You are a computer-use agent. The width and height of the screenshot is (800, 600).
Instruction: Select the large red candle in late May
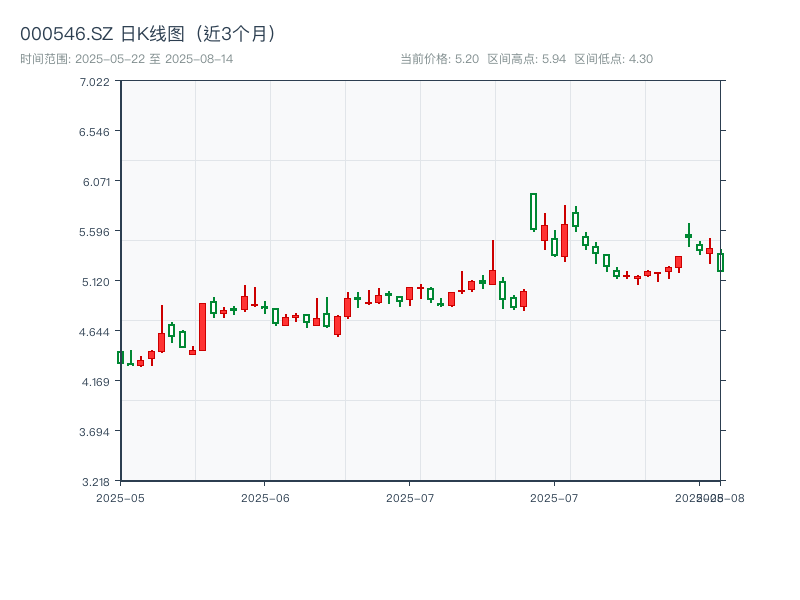pos(202,327)
